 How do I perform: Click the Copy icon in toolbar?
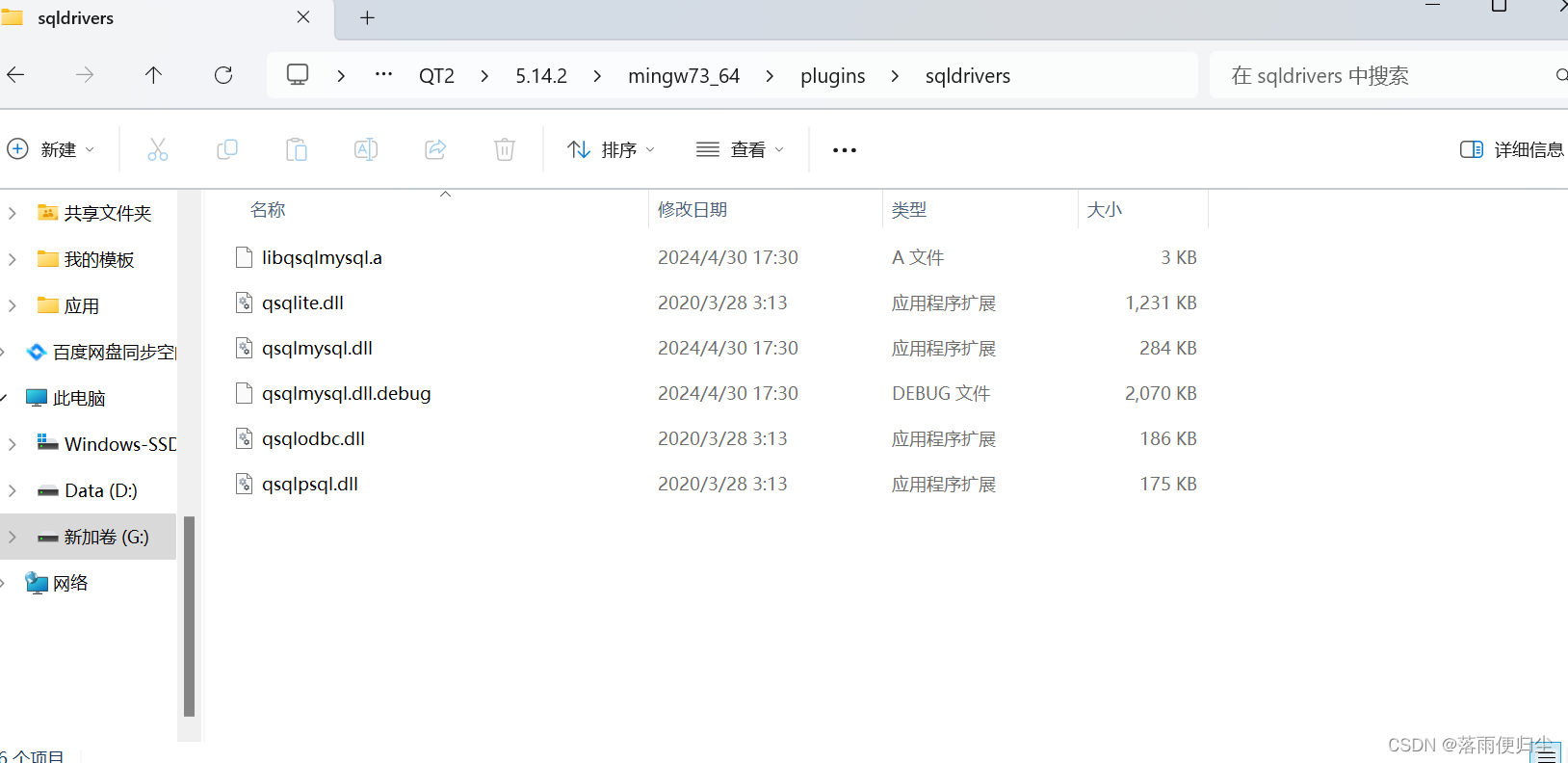click(x=227, y=149)
